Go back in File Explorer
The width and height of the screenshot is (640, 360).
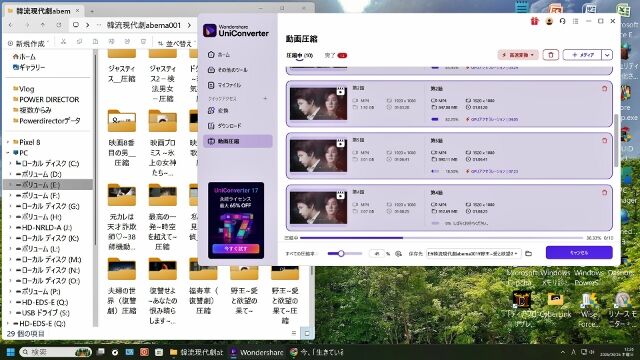(11, 25)
